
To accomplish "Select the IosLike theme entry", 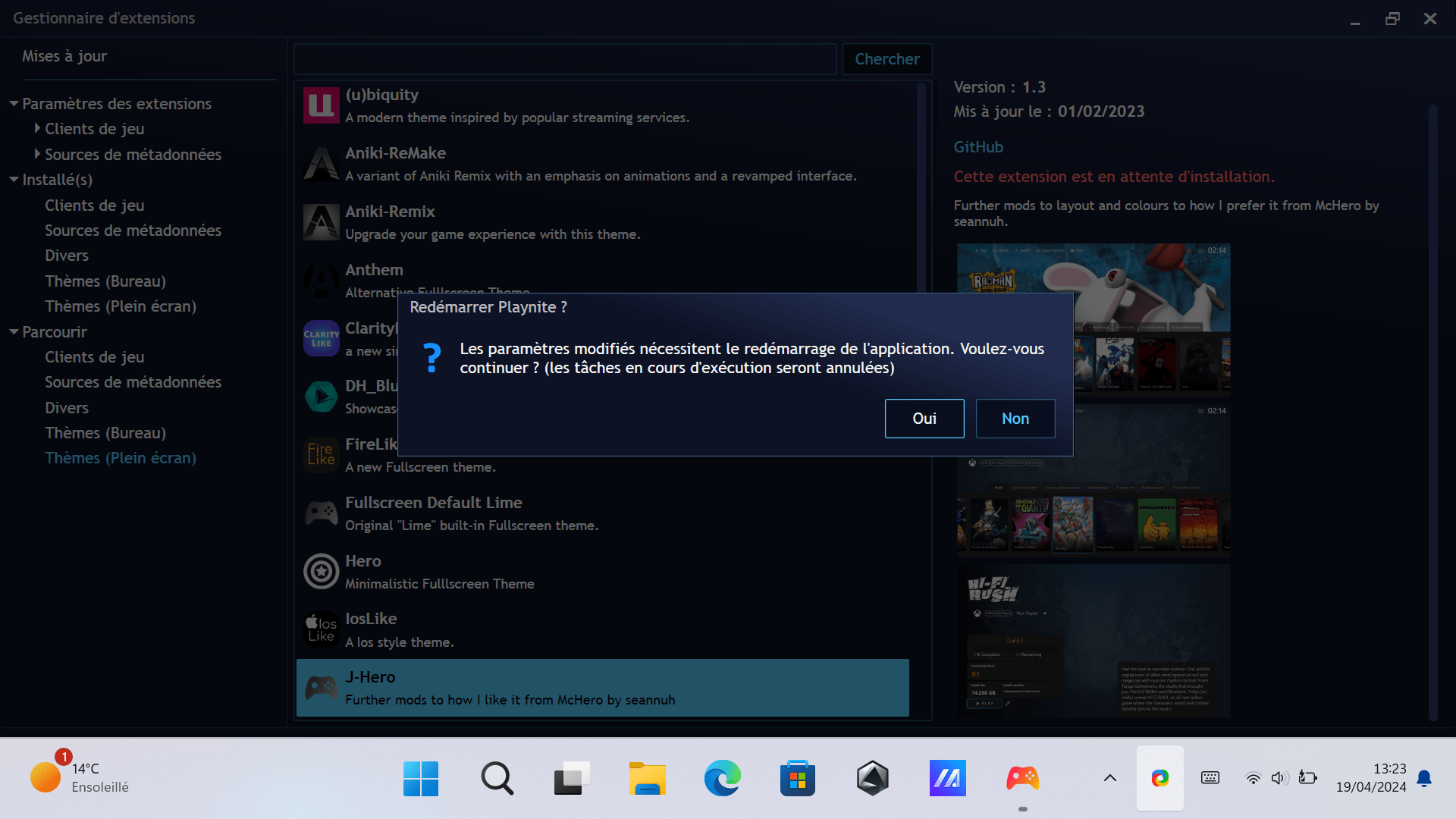I will coord(603,629).
